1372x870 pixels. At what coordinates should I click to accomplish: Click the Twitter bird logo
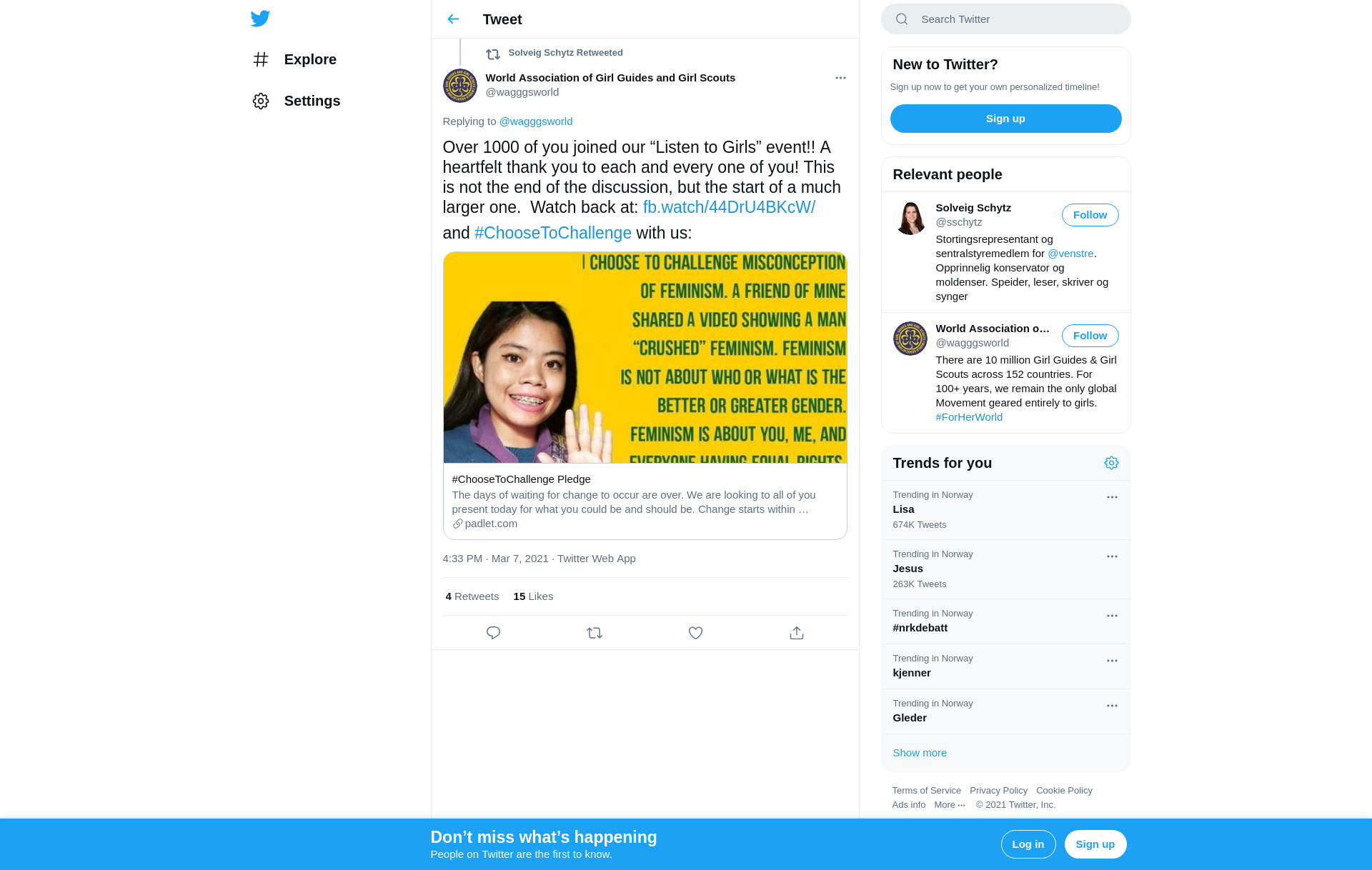coord(260,19)
